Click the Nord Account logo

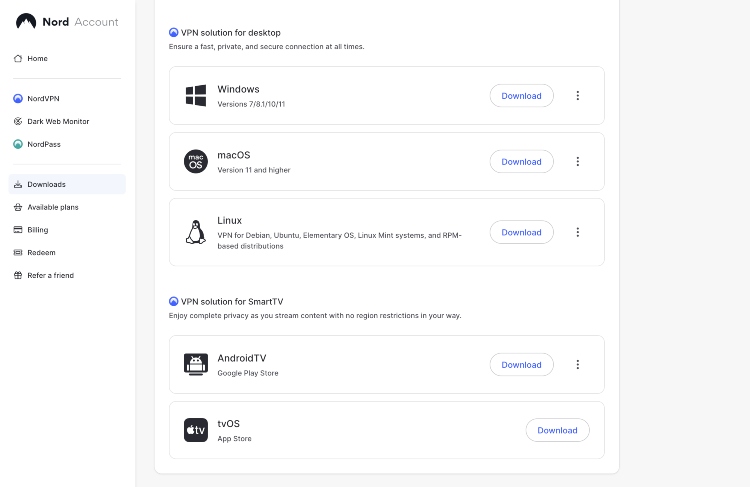coord(67,22)
